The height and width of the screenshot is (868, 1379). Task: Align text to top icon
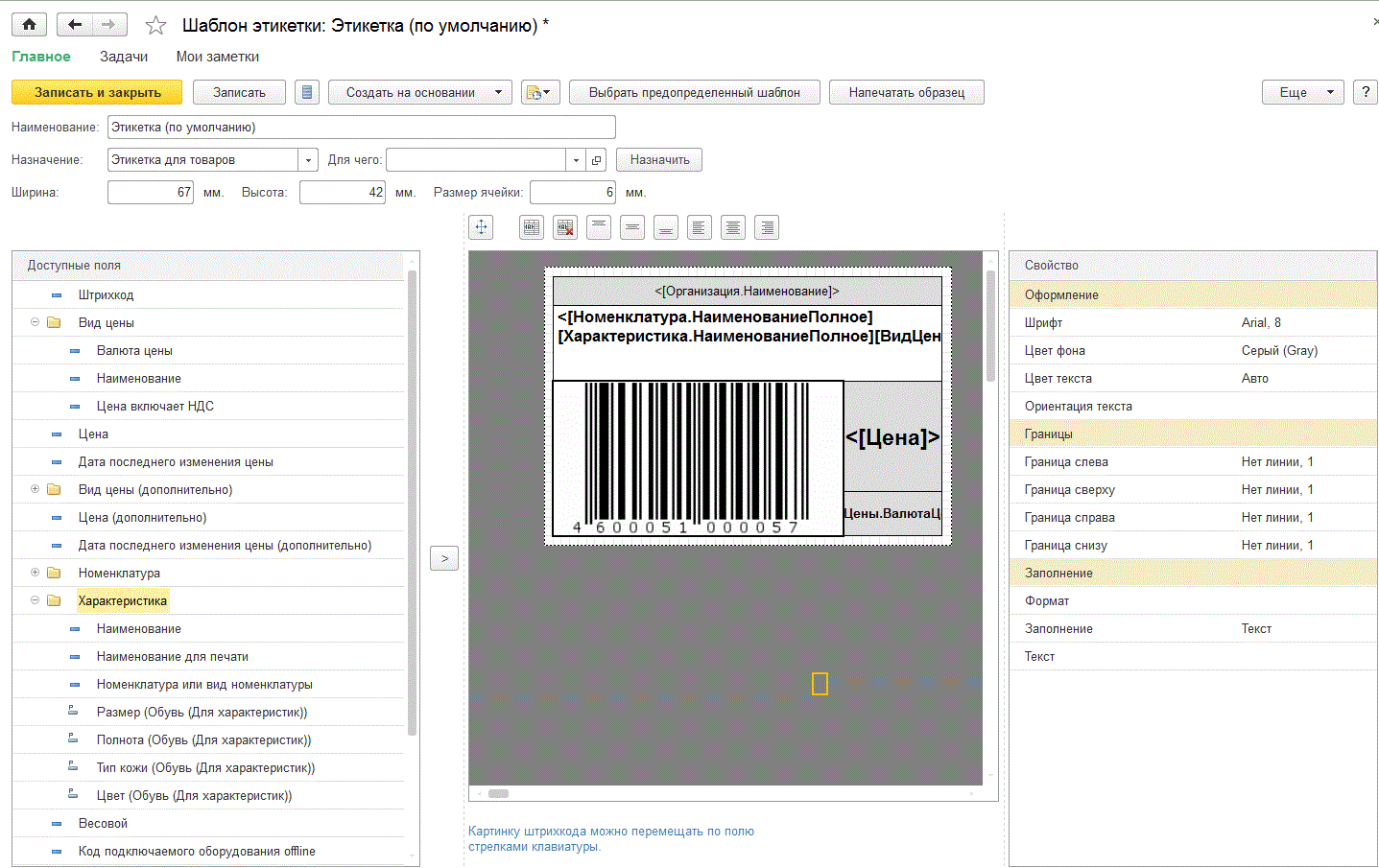point(599,227)
